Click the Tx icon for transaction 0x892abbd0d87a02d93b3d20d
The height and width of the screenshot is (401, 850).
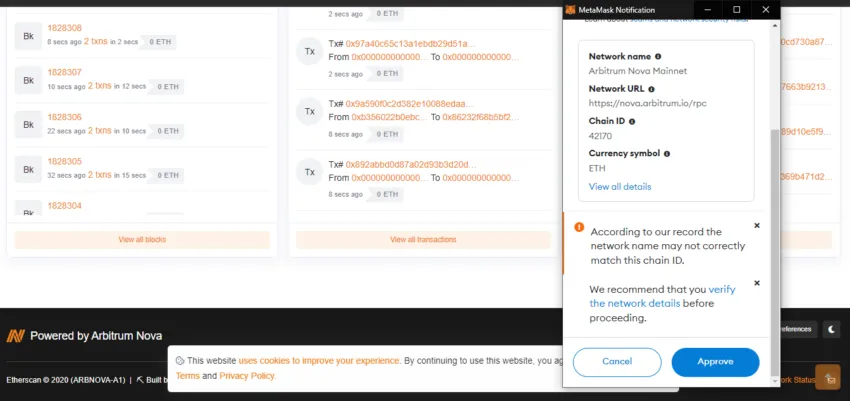(310, 172)
